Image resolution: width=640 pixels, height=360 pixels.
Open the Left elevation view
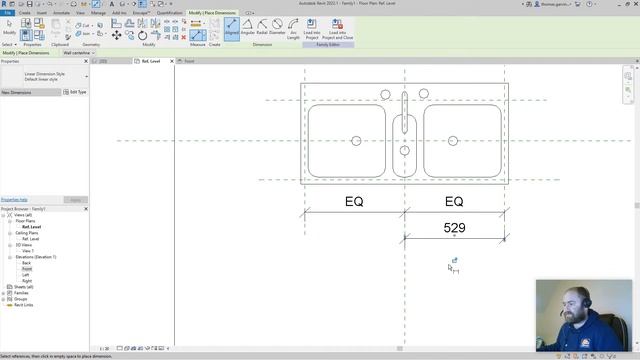tap(25, 275)
